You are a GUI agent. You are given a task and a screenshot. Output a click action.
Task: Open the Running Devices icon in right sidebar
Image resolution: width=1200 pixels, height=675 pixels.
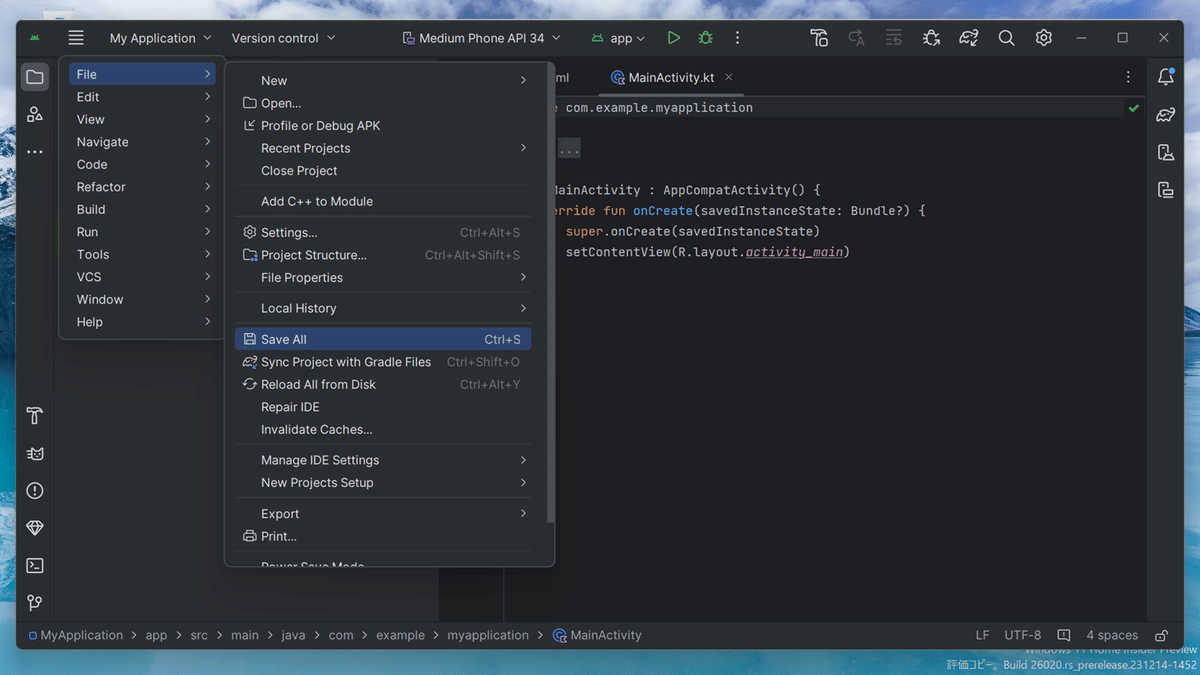[x=1165, y=189]
